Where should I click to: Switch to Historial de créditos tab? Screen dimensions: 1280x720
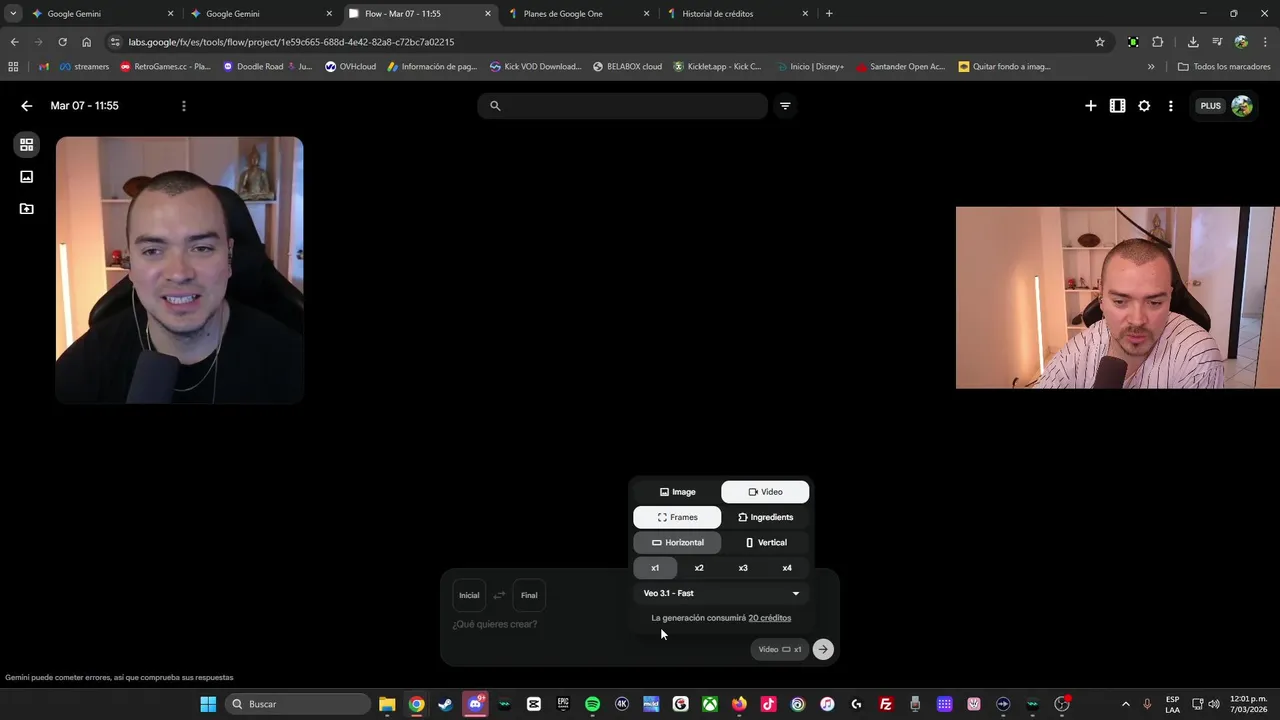click(738, 14)
